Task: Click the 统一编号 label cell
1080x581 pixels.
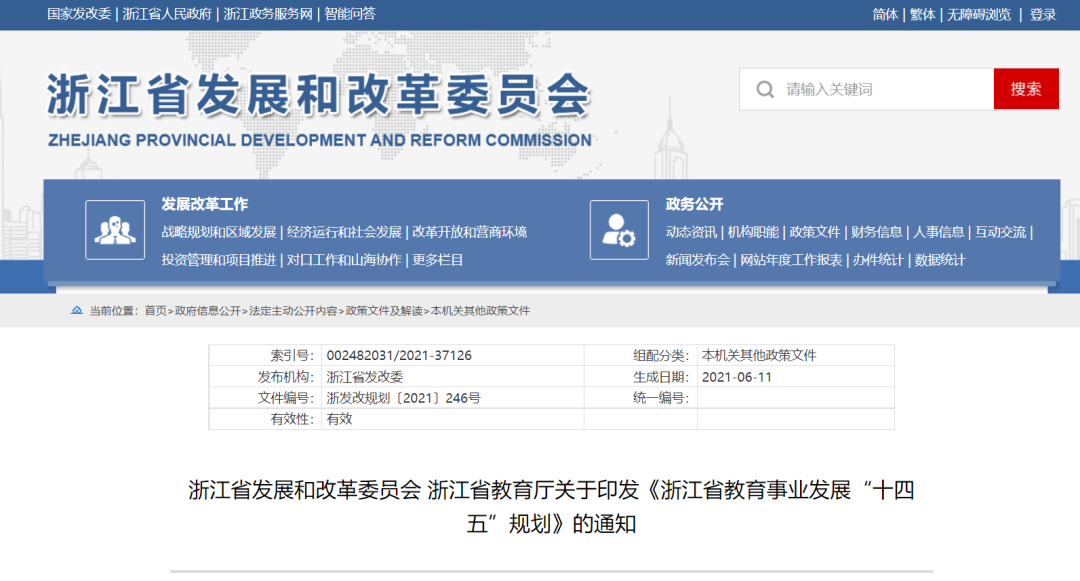Action: [x=641, y=398]
